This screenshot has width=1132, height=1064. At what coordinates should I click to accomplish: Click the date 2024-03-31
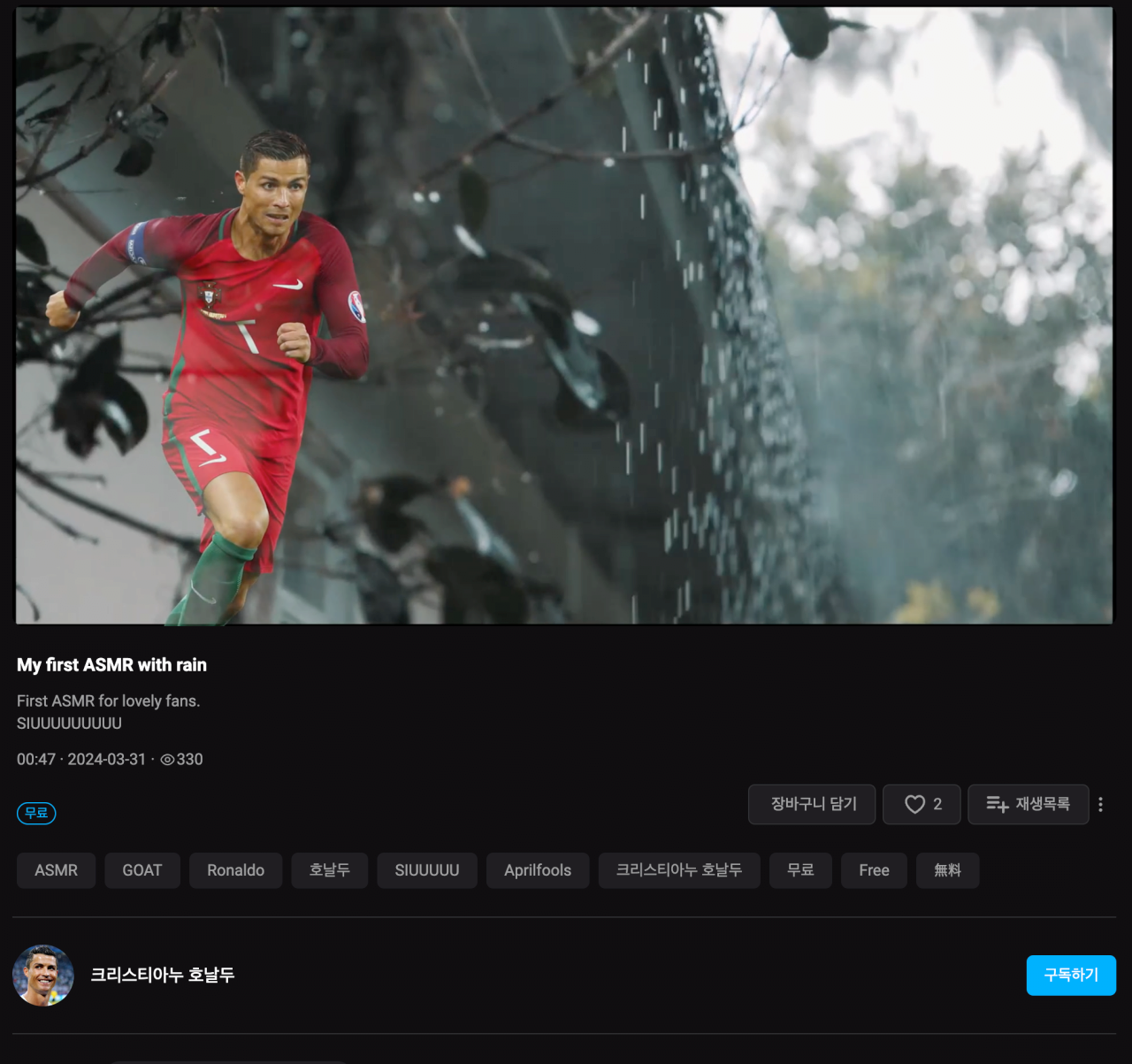106,760
